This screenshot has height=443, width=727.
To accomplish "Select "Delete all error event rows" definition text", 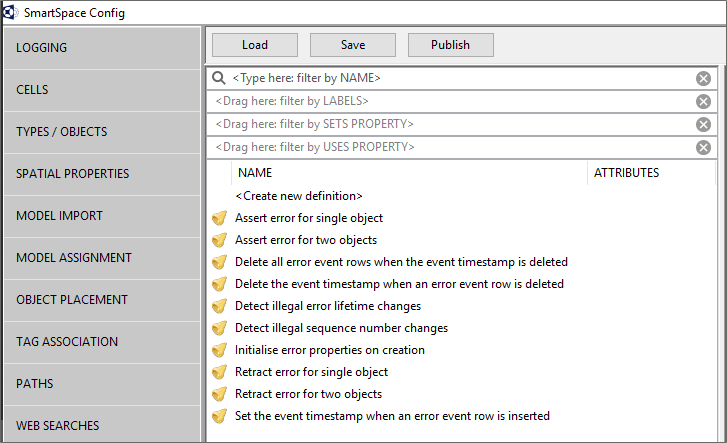I will pyautogui.click(x=401, y=262).
